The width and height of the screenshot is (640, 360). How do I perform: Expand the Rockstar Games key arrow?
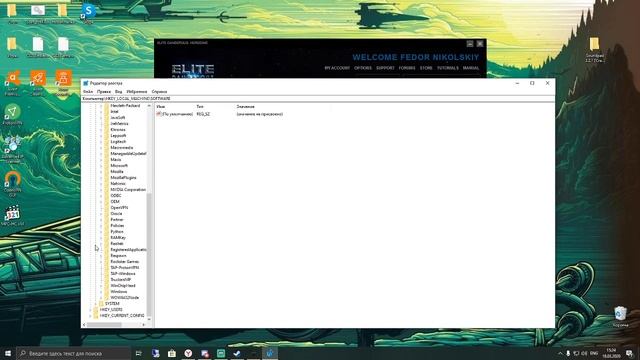(101, 262)
